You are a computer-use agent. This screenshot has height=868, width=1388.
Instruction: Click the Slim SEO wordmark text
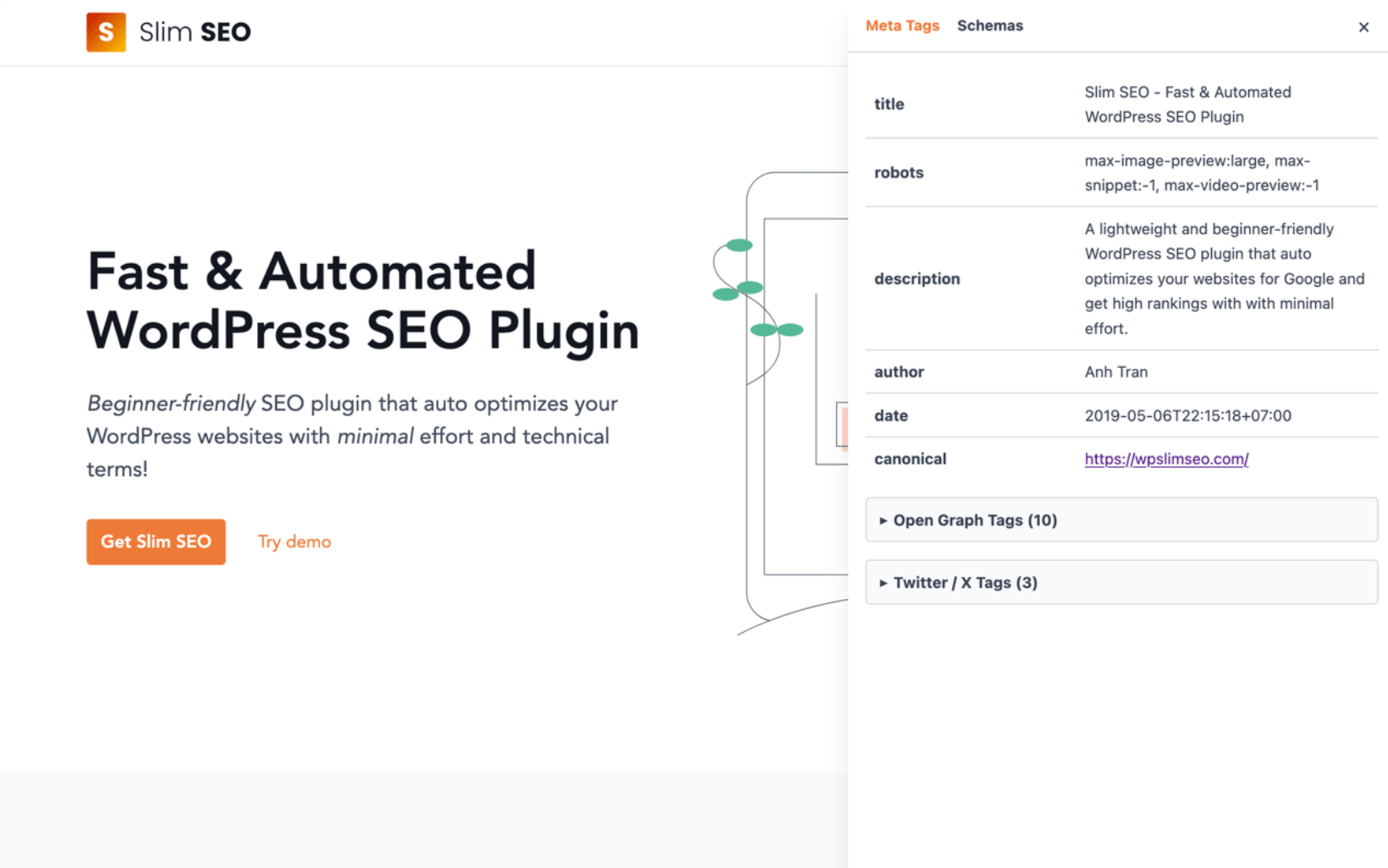(x=195, y=32)
